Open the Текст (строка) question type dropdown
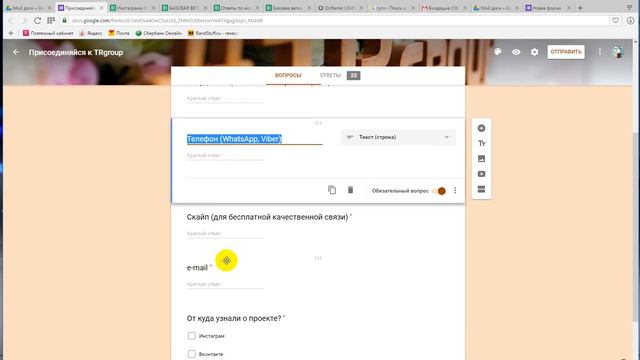640x360 pixels. point(398,137)
